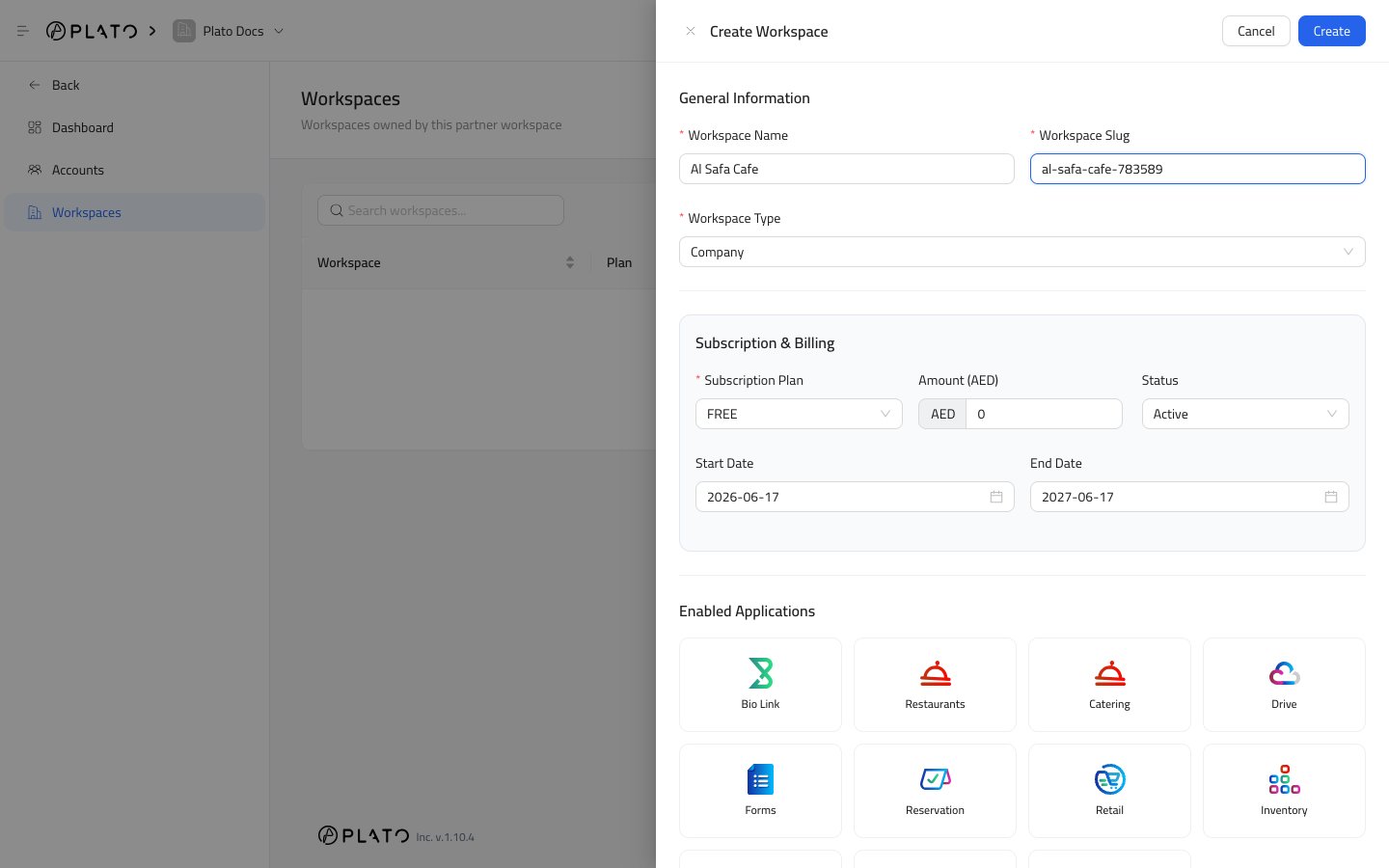This screenshot has width=1389, height=868.
Task: Click the Accounts people icon
Action: click(35, 170)
